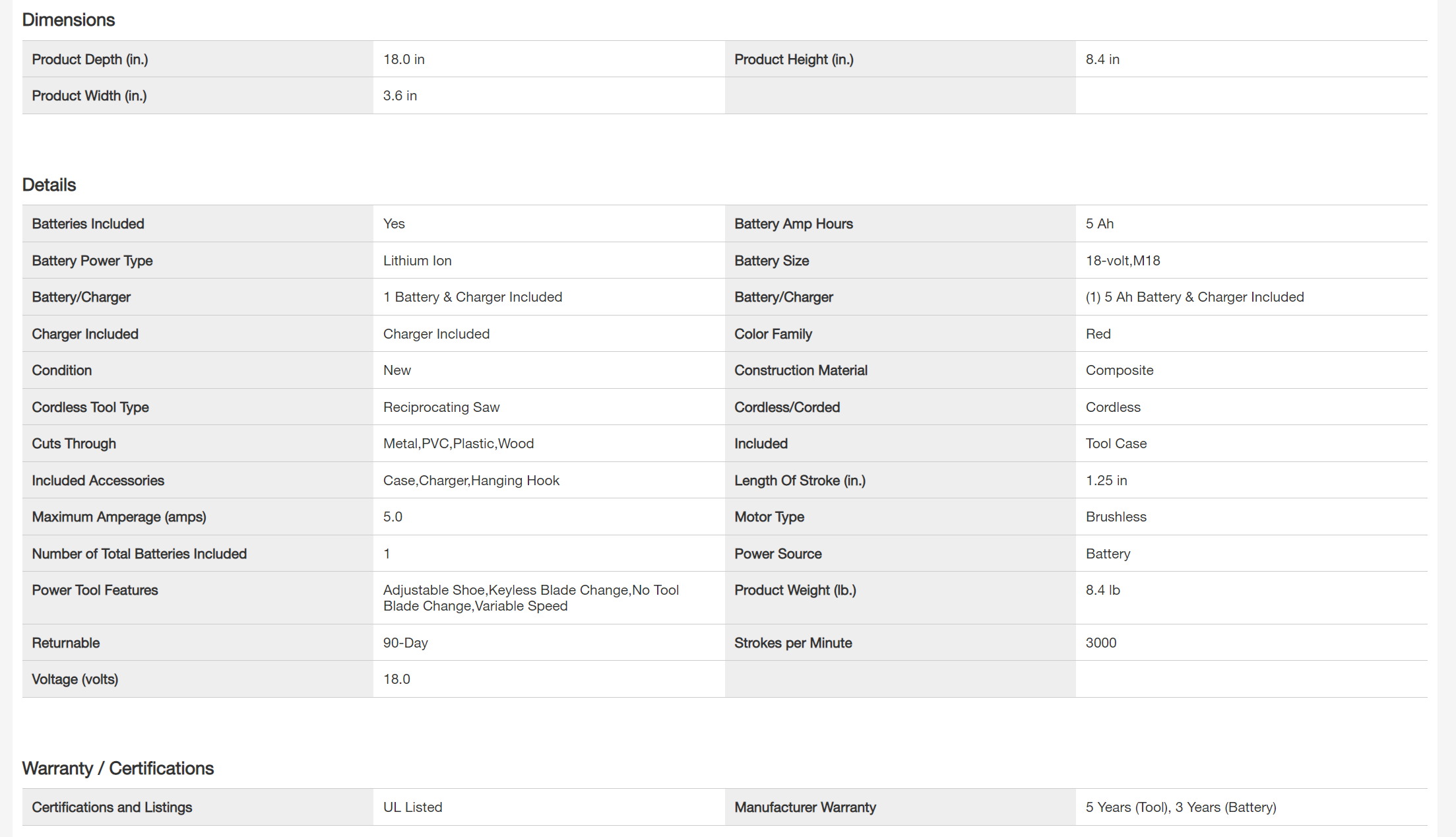Screen dimensions: 1456x837
Task: Click the Dimensions section heading
Action: coord(69,20)
